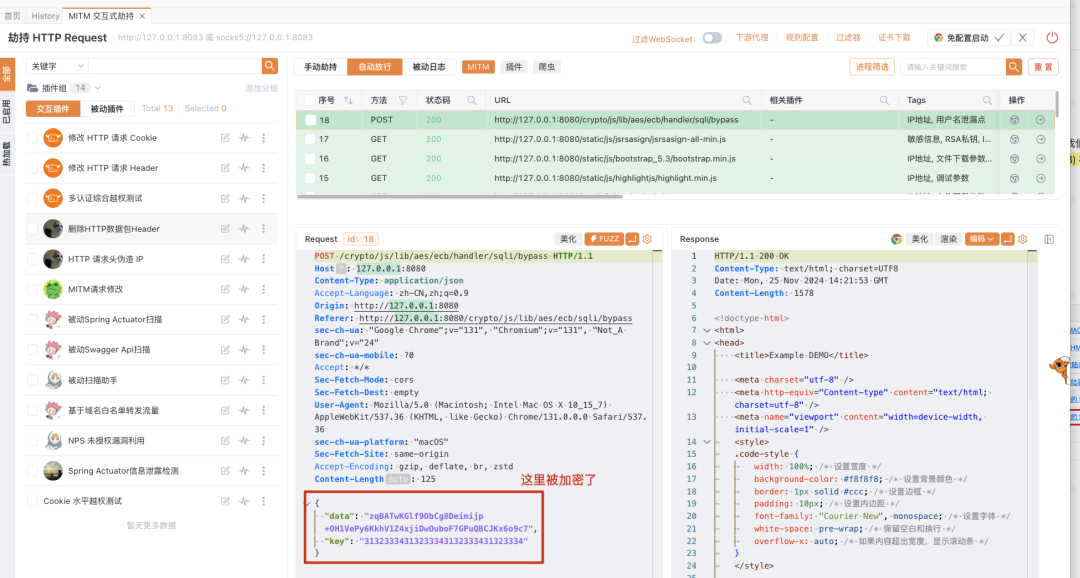The height and width of the screenshot is (578, 1080).
Task: Click the horizontal scrollbar under request table
Action: [x=459, y=197]
